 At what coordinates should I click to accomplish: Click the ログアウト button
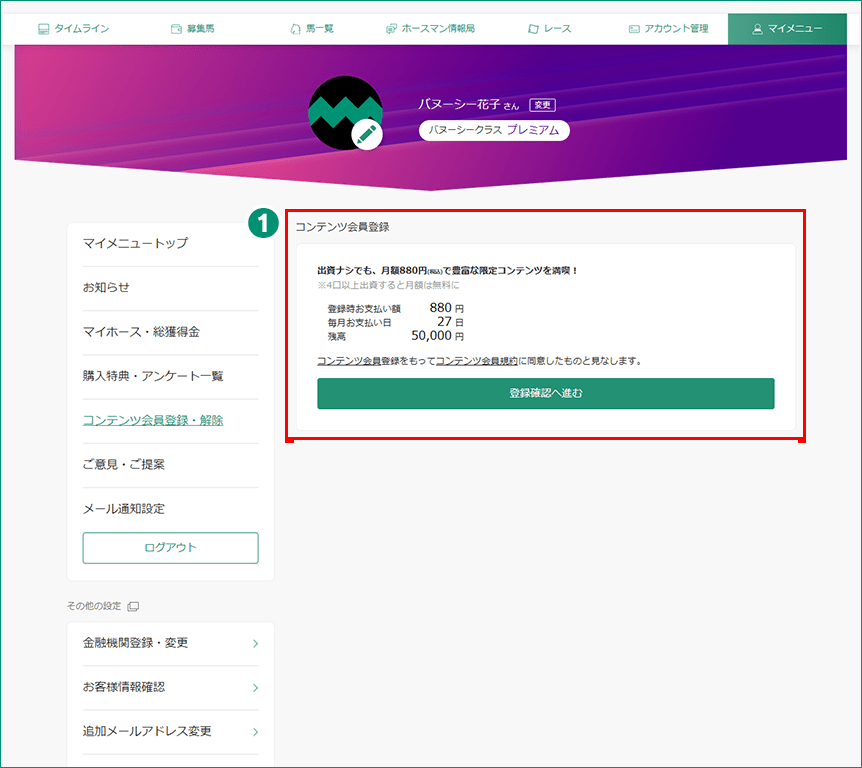tap(170, 548)
